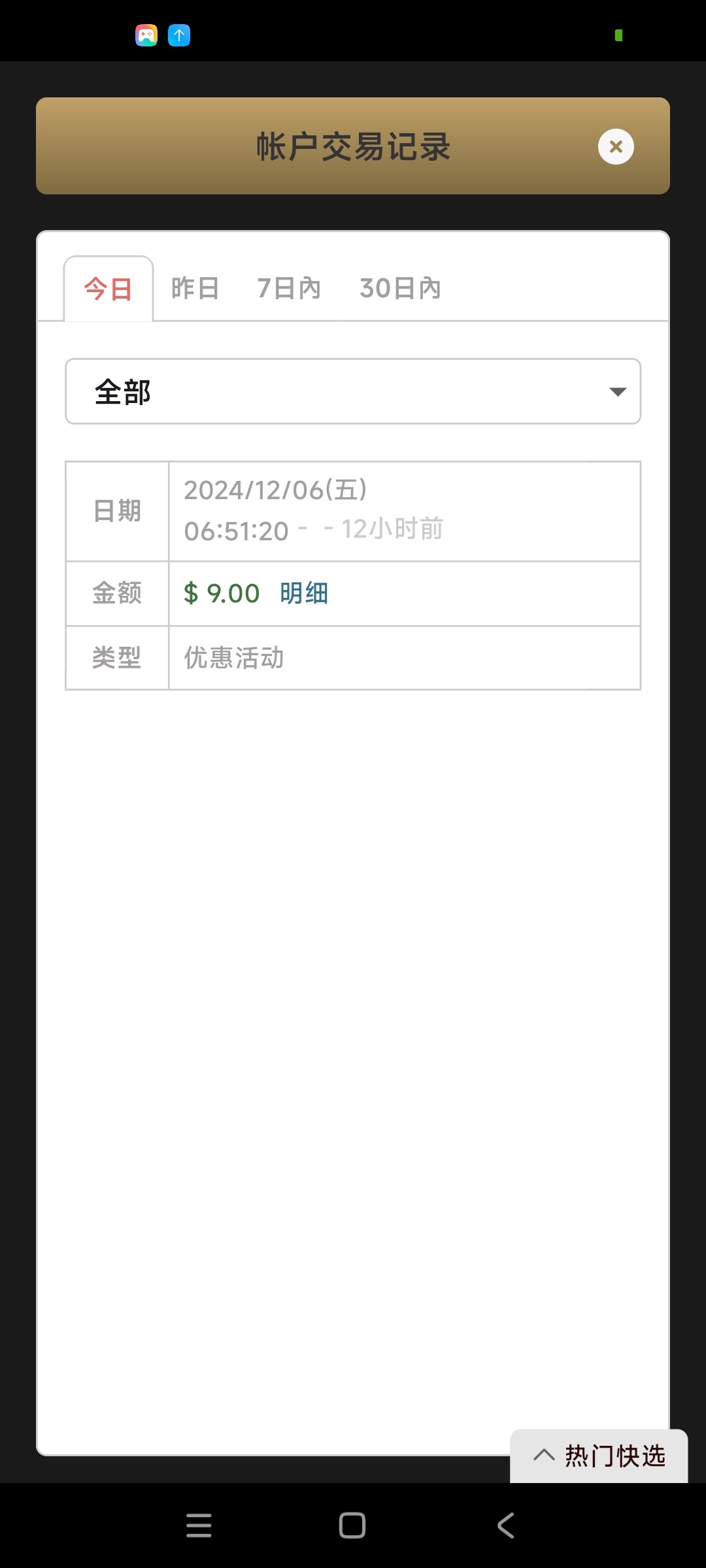
Task: Open the Android recent apps menu button
Action: [x=199, y=1526]
